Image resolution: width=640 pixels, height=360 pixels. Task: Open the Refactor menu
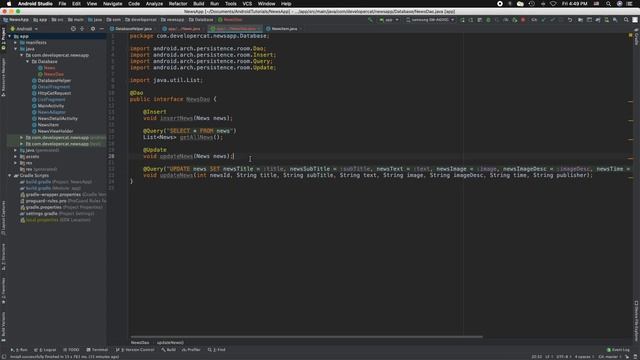[x=178, y=4]
